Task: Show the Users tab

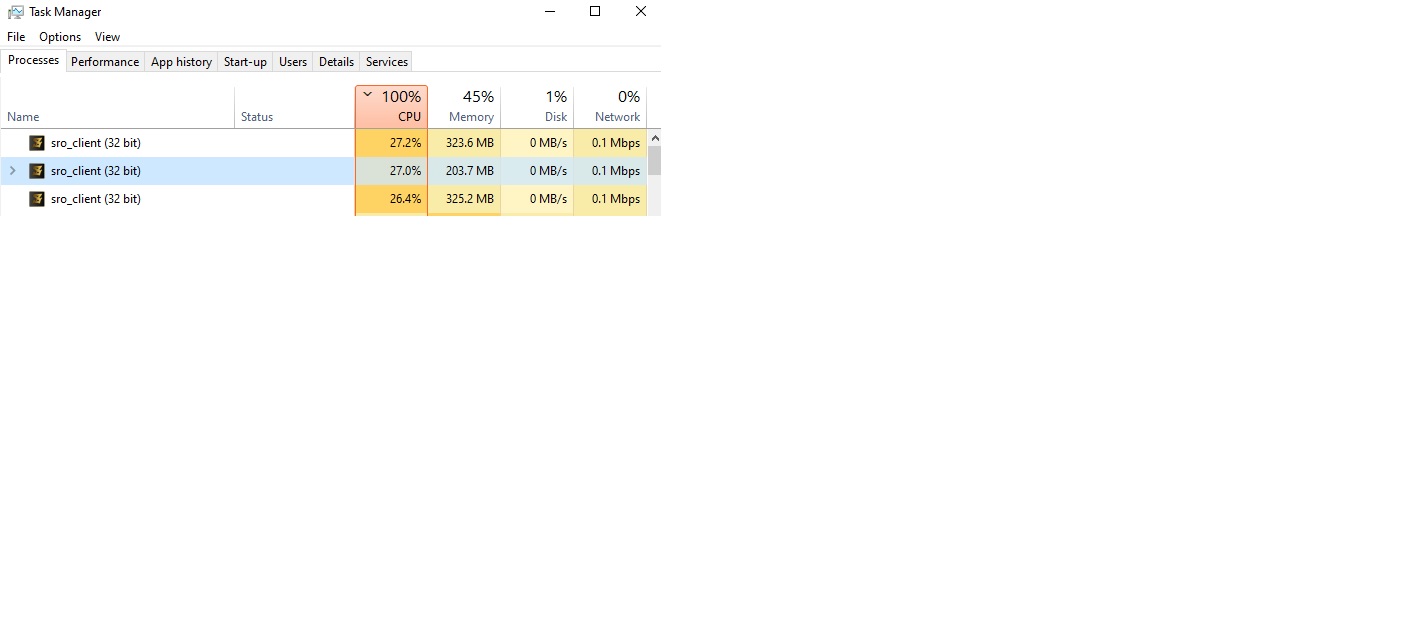Action: pos(293,62)
